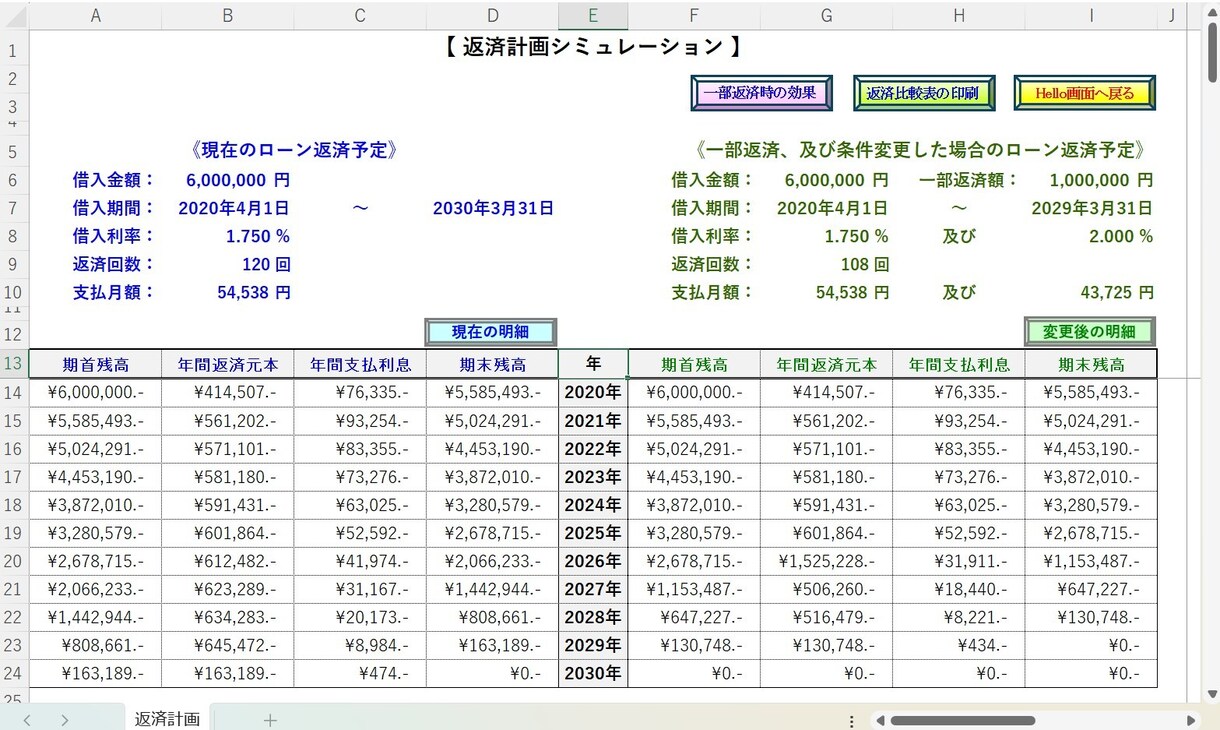
Task: Click 1.750 % rate in left section
Action: 258,236
